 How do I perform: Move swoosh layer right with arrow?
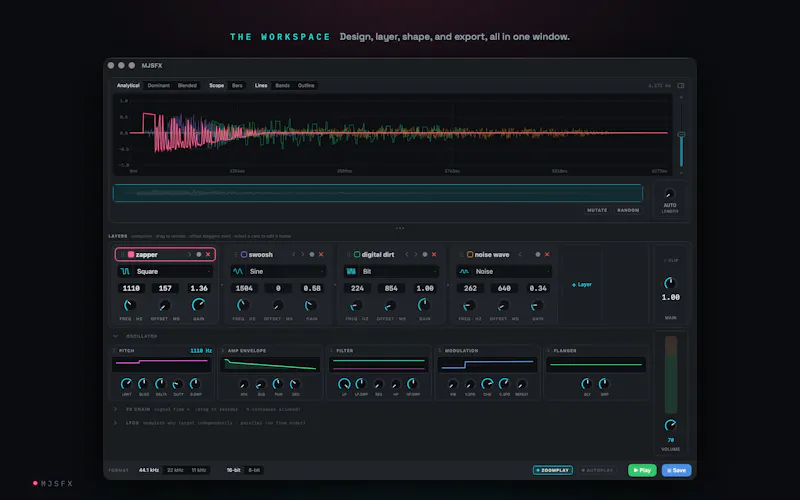[x=303, y=255]
